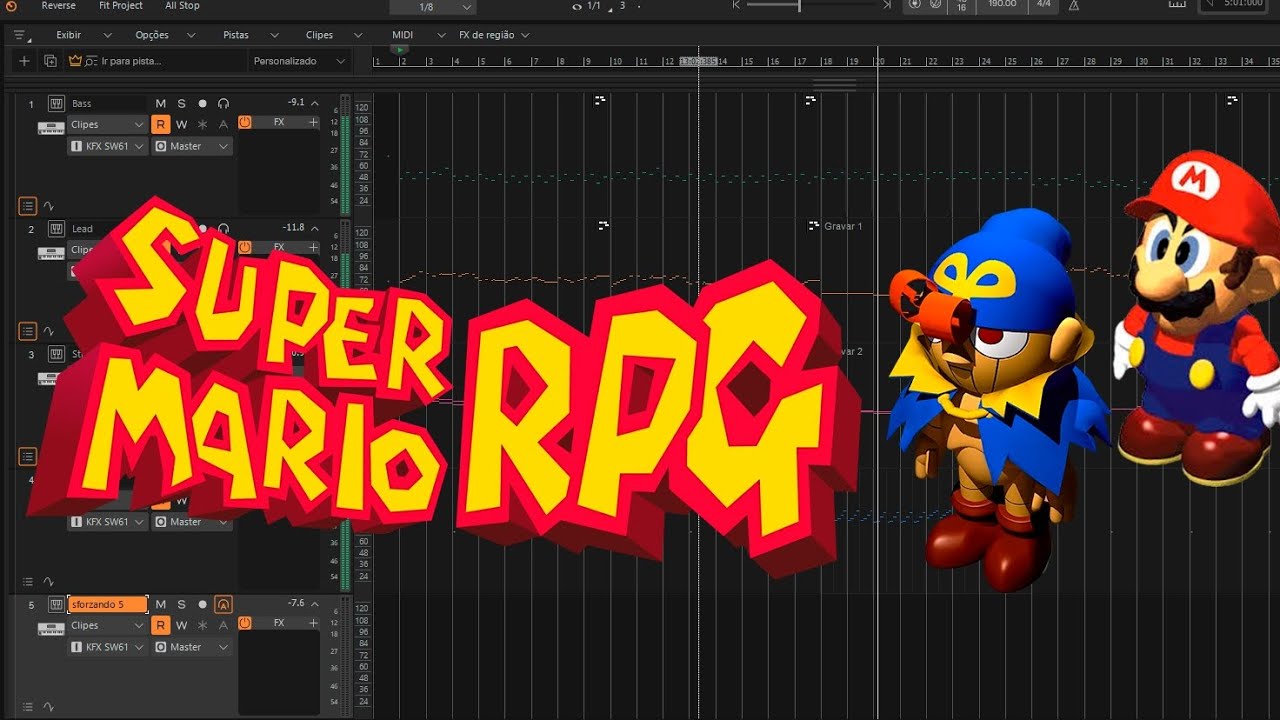This screenshot has height=720, width=1280.
Task: Open the 1/8 snap resolution dropdown
Action: click(x=433, y=7)
